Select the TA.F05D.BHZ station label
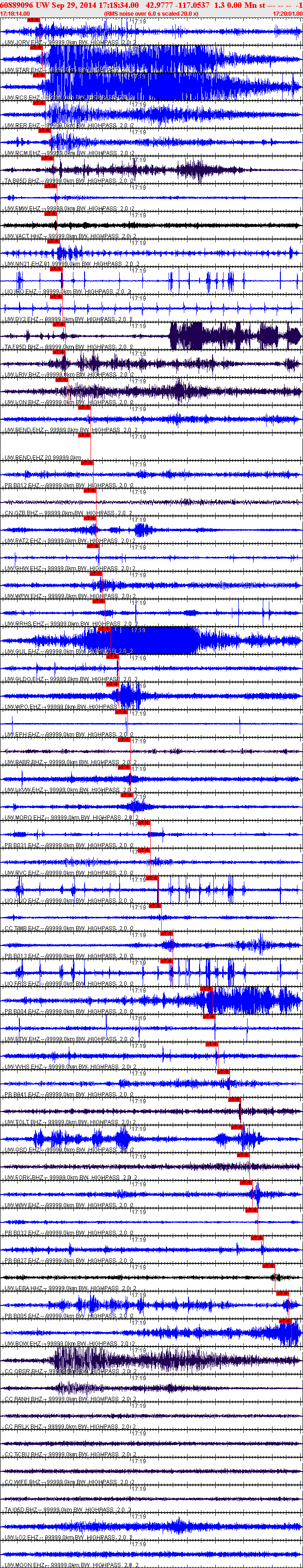 pos(69,347)
